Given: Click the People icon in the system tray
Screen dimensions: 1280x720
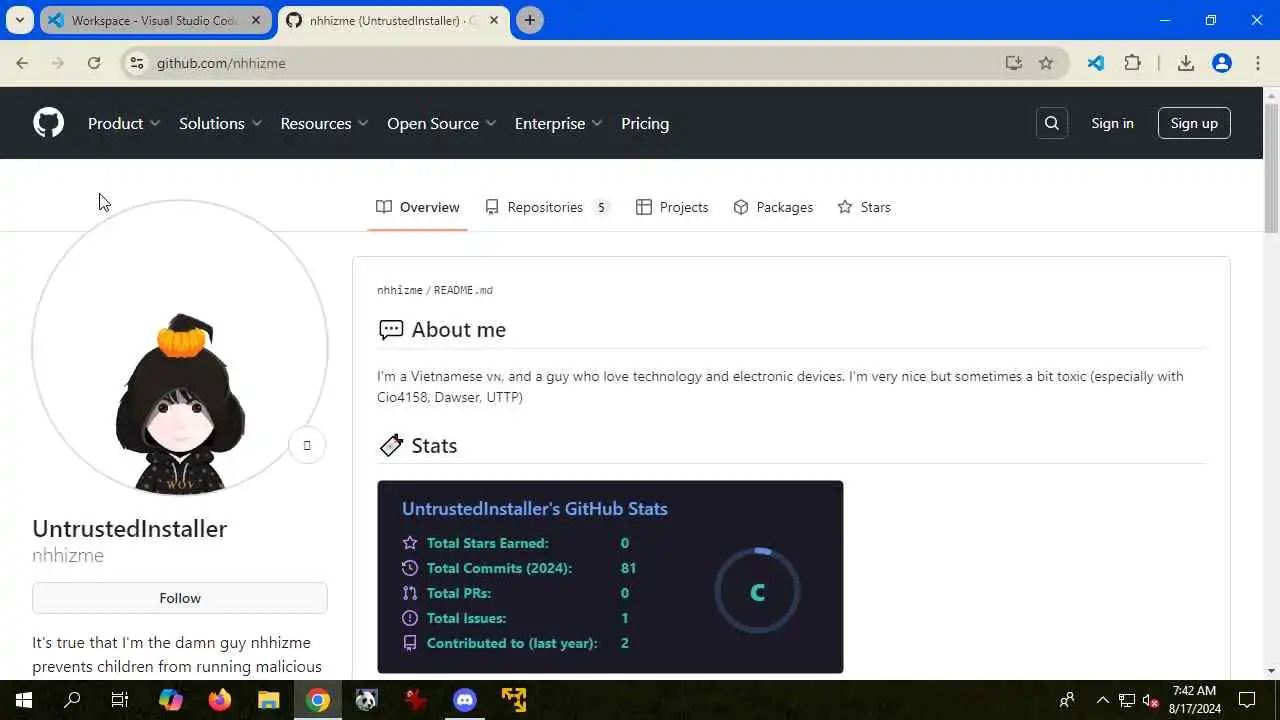Looking at the screenshot, I should (1067, 700).
